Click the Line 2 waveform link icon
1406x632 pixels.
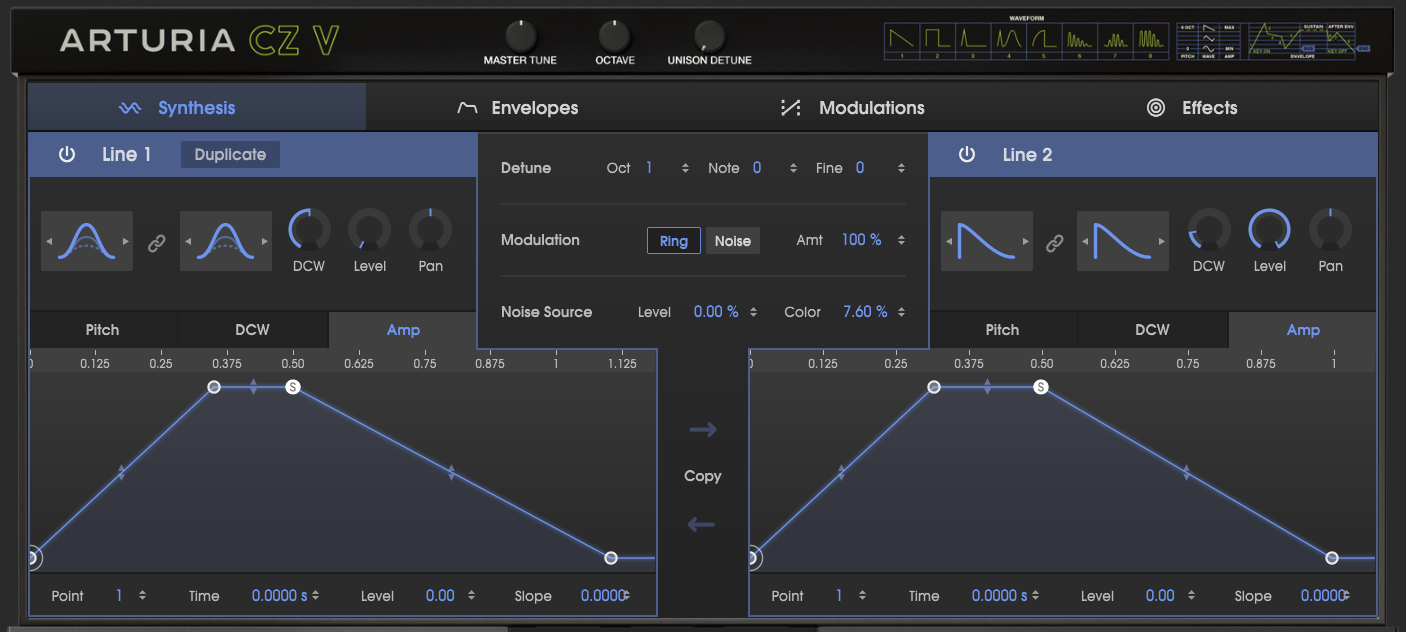click(x=1055, y=242)
